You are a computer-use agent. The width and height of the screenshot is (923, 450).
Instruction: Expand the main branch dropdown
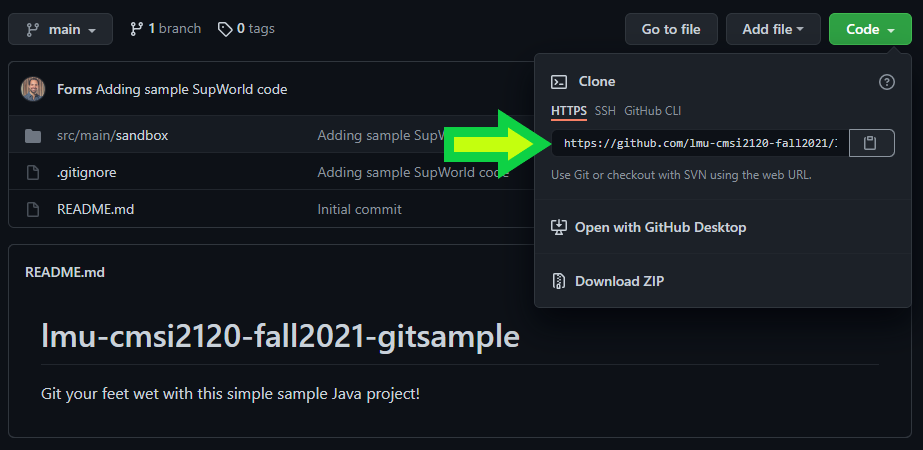coord(60,29)
